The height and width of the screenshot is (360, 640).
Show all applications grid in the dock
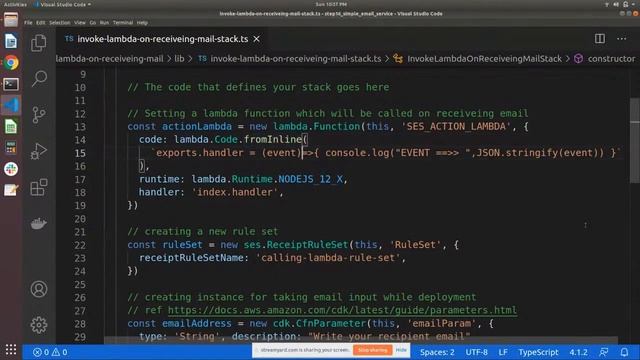click(11, 349)
